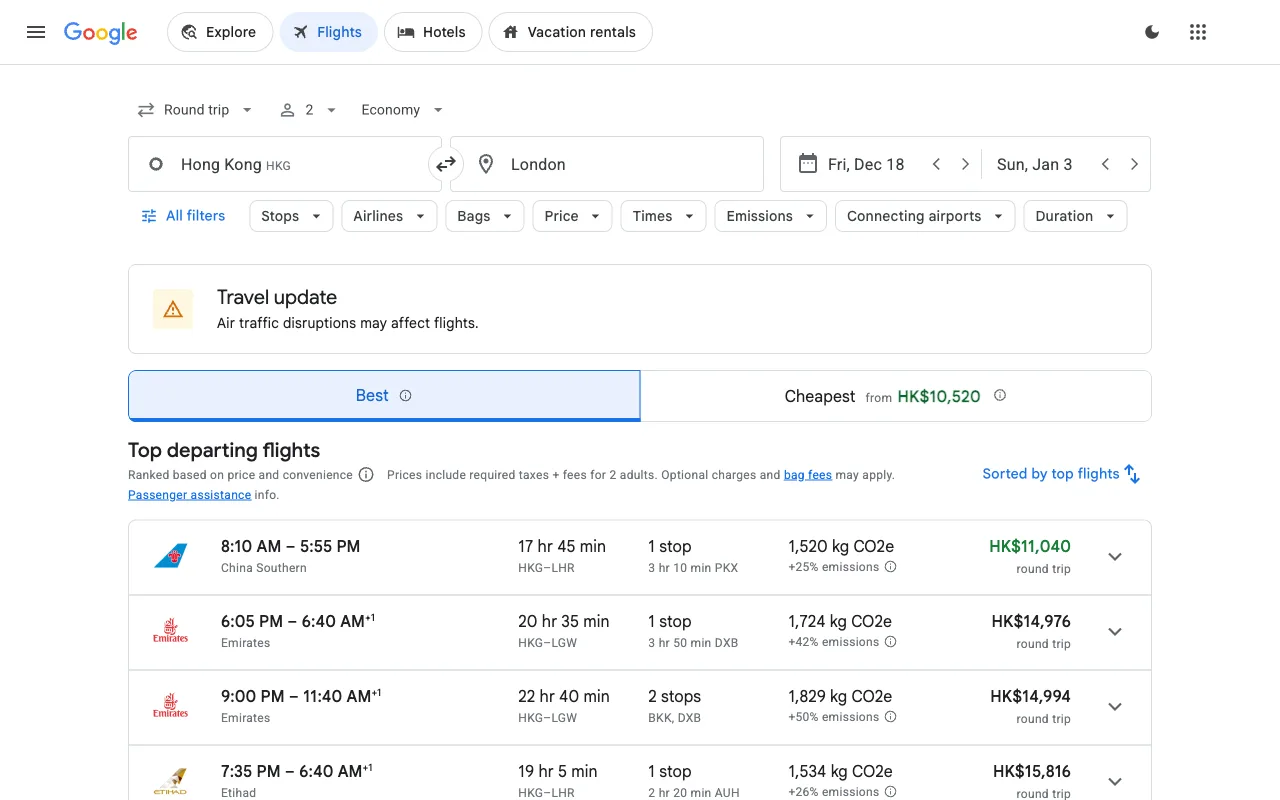Show info for +26% emissions

coord(890,792)
